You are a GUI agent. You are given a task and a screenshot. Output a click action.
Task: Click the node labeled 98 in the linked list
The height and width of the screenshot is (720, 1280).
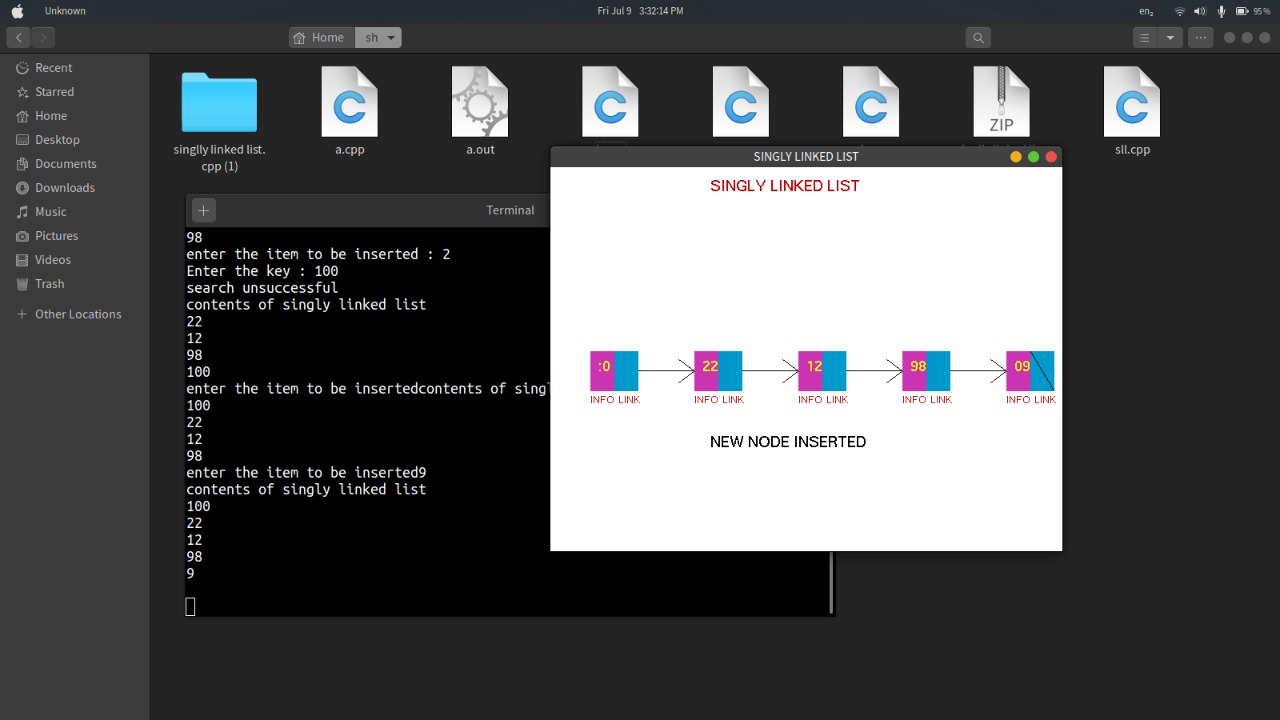pyautogui.click(x=926, y=371)
